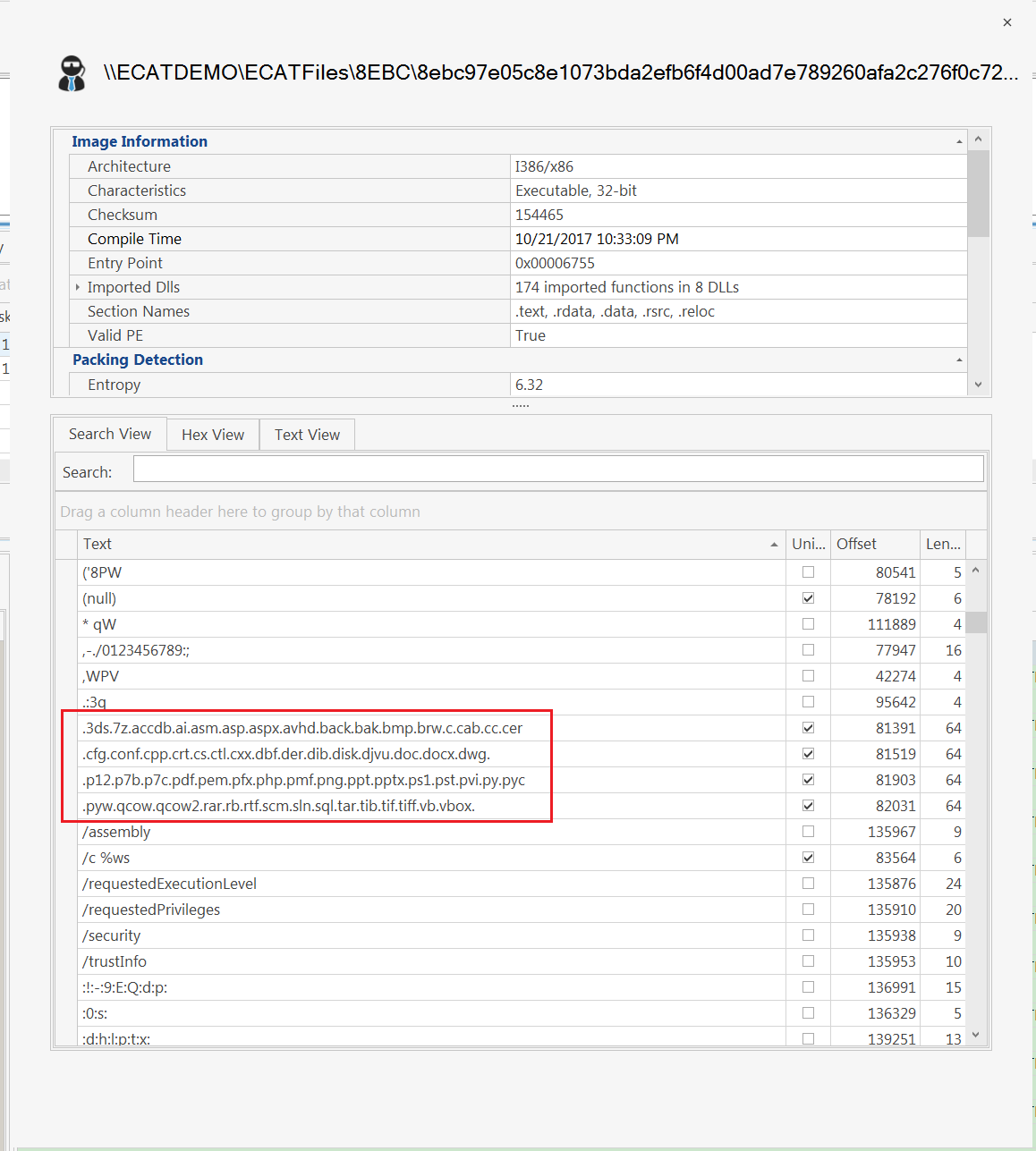Click the panel splitter dots handle
Image resolution: width=1036 pixels, height=1151 pixels.
[x=521, y=405]
